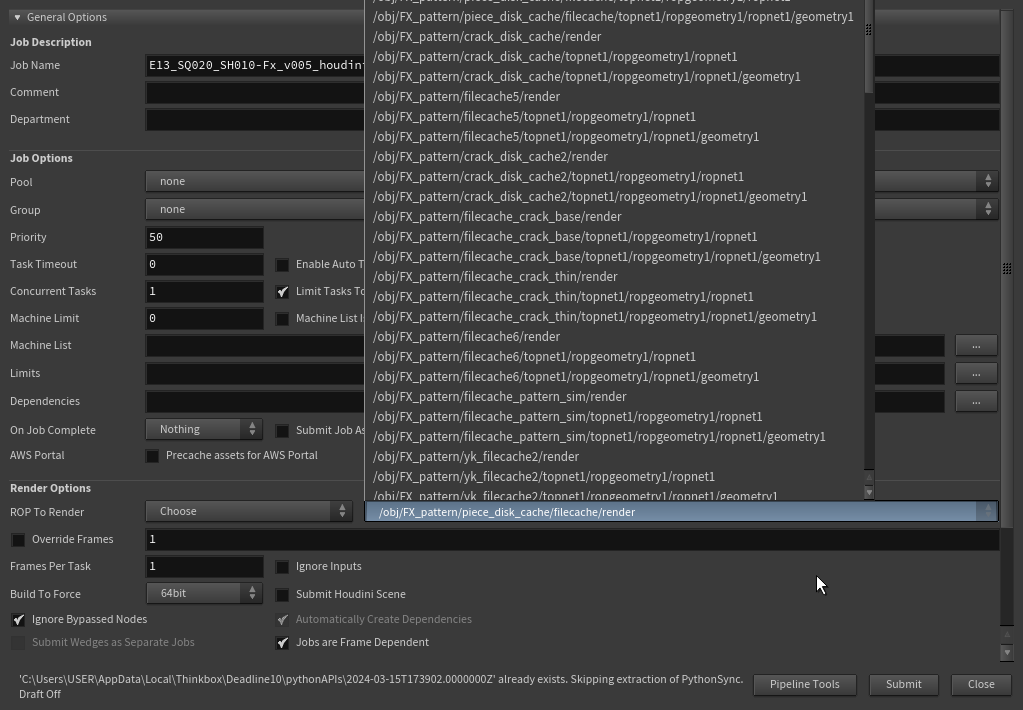Click the Comment input field
Image resolution: width=1023 pixels, height=710 pixels.
[x=572, y=93]
